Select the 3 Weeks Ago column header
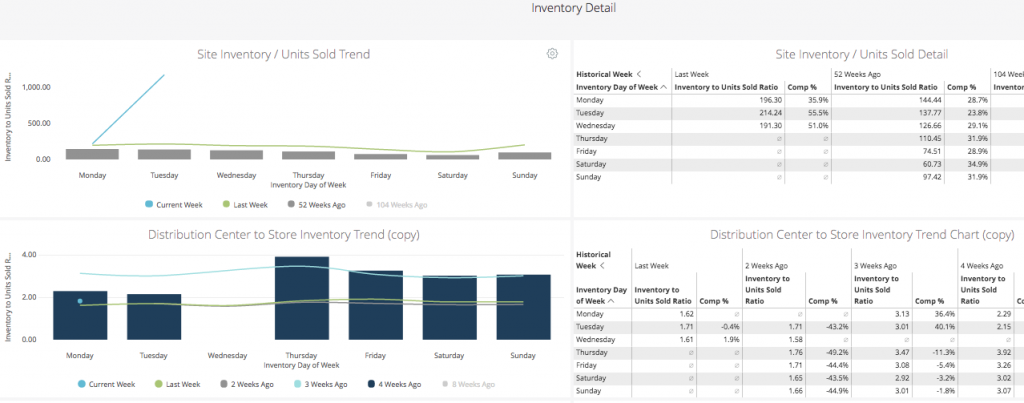 tap(876, 266)
